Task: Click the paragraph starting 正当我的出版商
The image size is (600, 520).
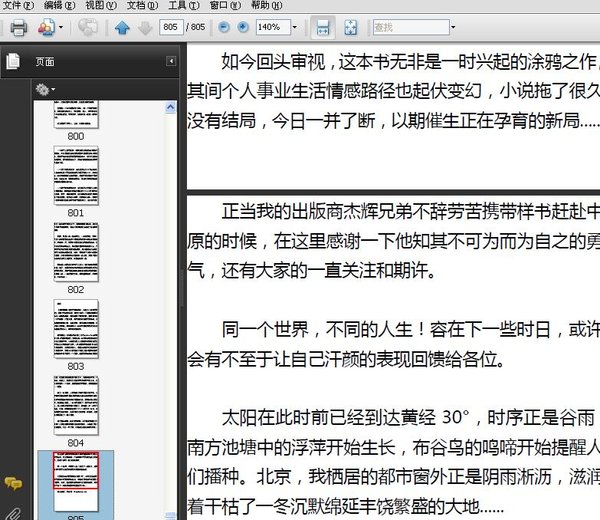Action: [393, 241]
